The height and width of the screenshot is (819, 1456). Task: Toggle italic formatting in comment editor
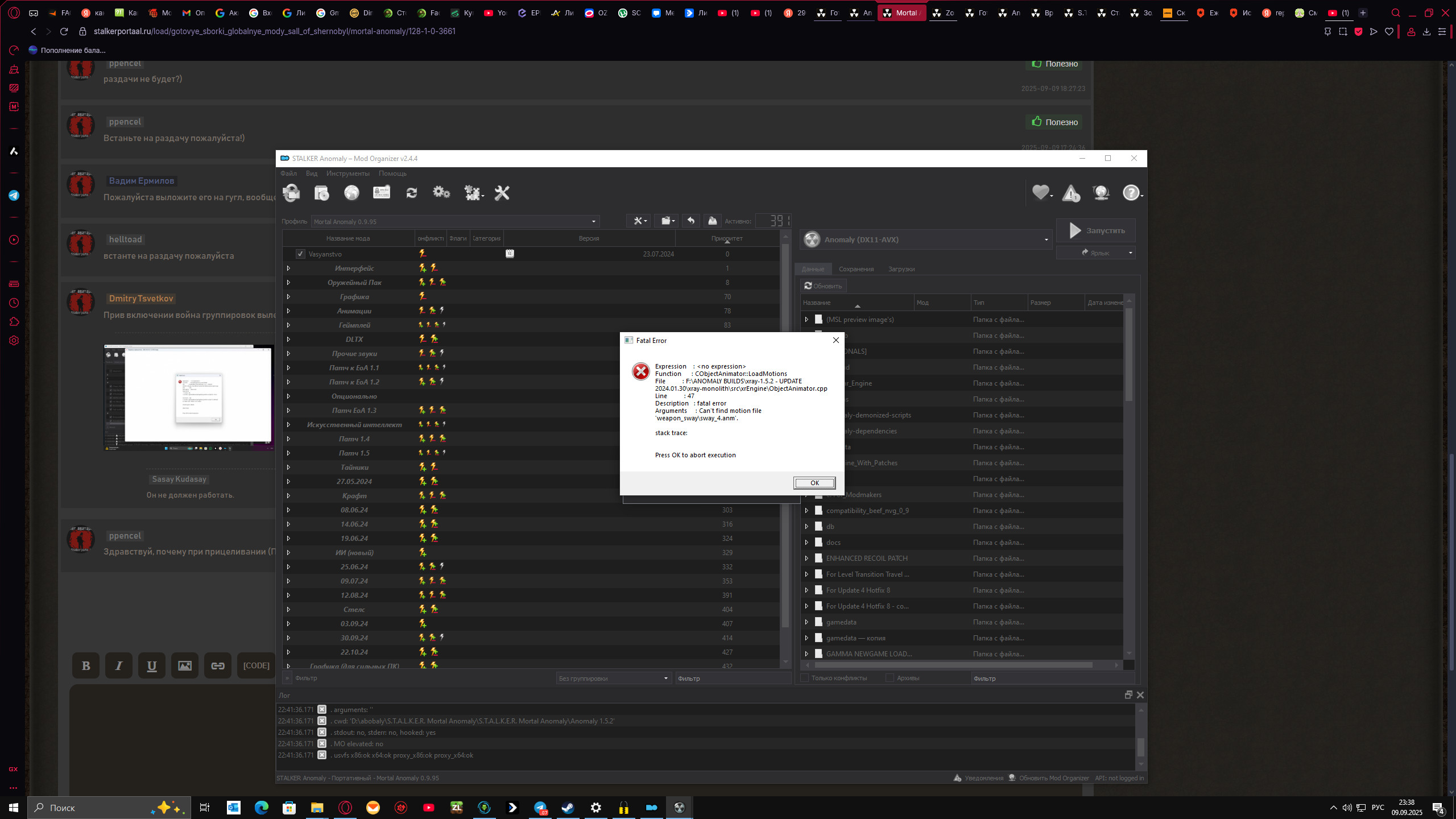(x=119, y=665)
